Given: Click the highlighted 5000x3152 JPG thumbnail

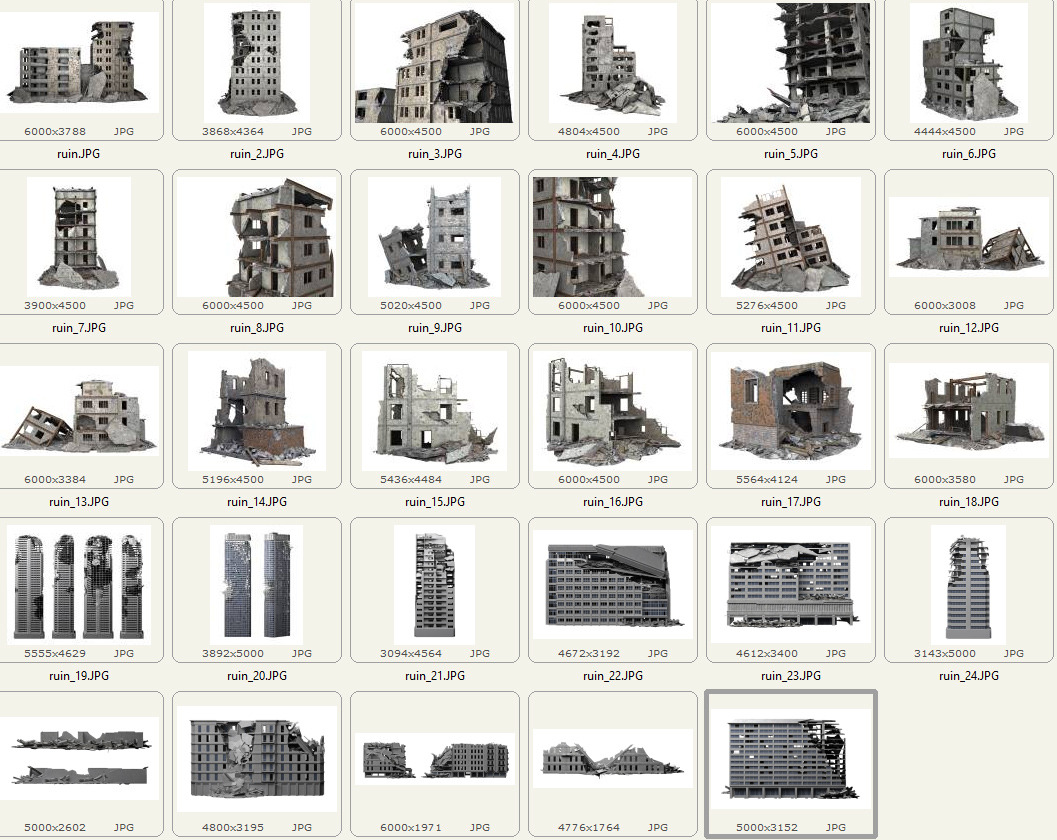Looking at the screenshot, I should 791,758.
